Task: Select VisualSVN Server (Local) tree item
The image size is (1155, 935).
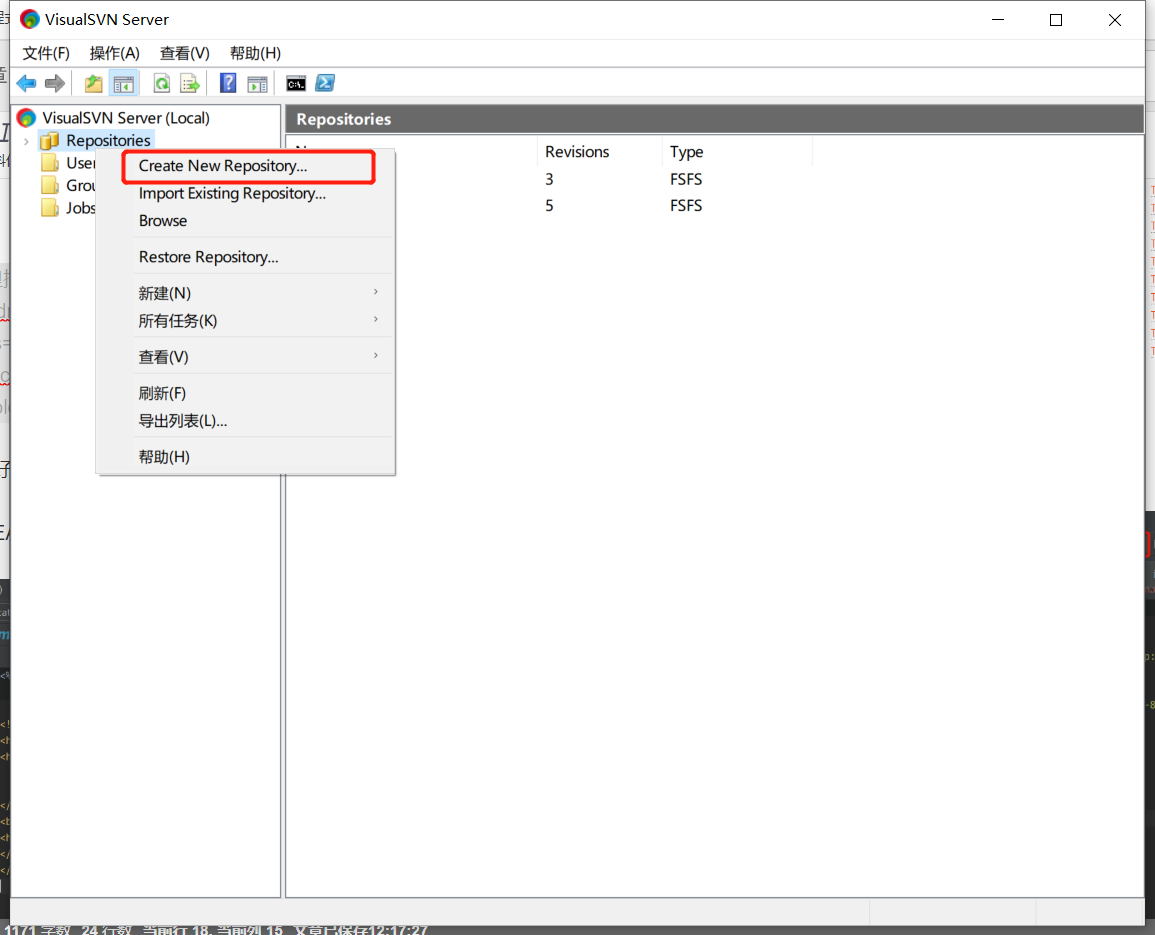Action: click(126, 118)
